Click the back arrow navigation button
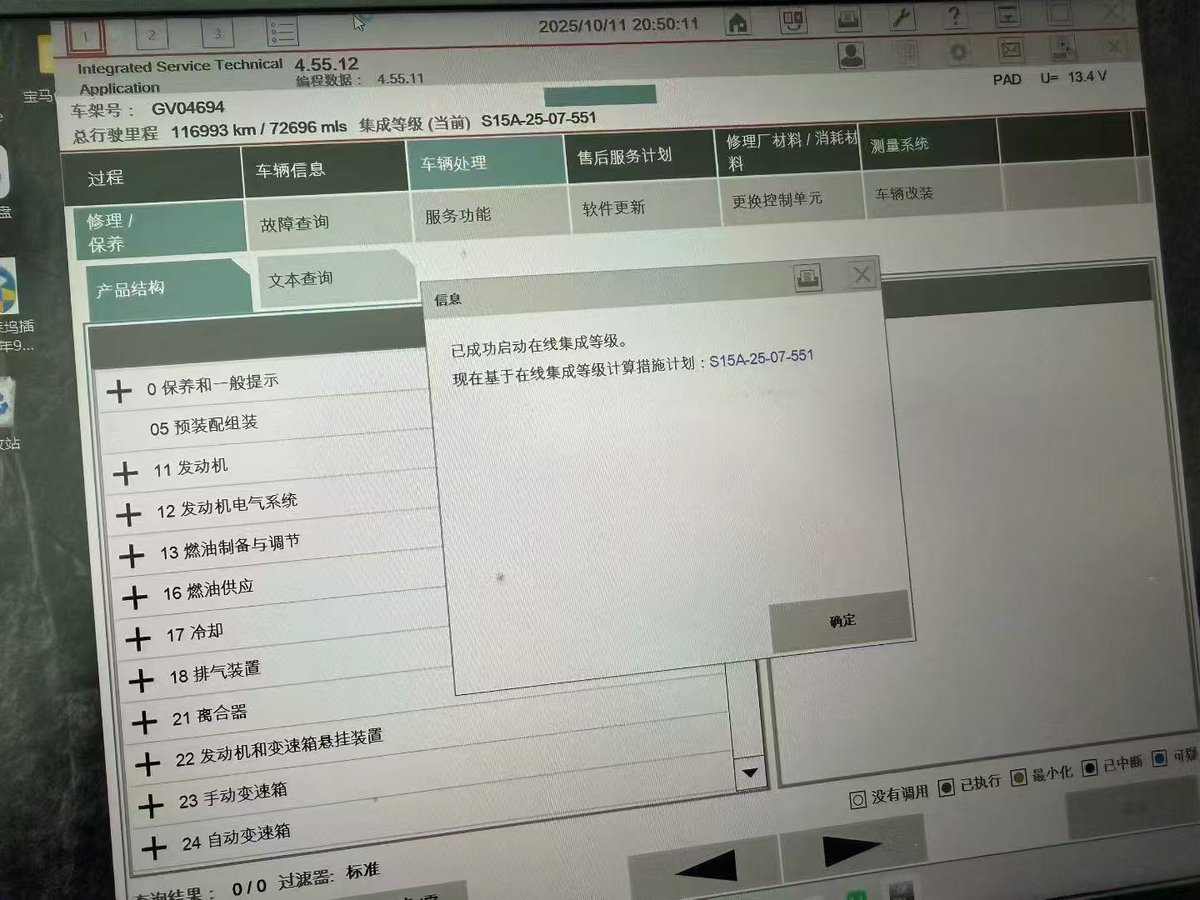Screen dimensions: 1200x900 tap(706, 866)
